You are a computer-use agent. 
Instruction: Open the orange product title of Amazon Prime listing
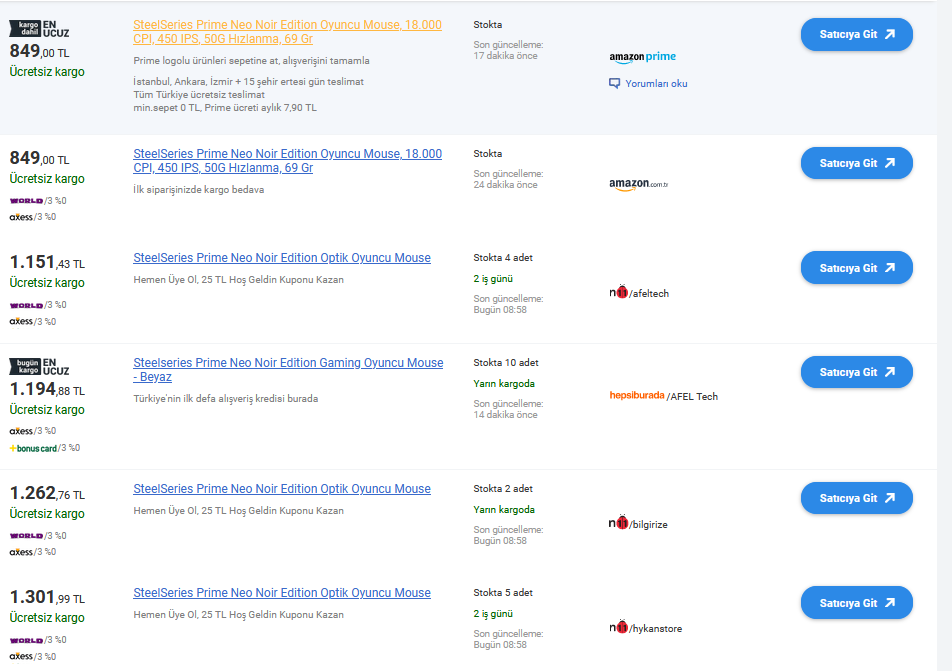pos(287,31)
